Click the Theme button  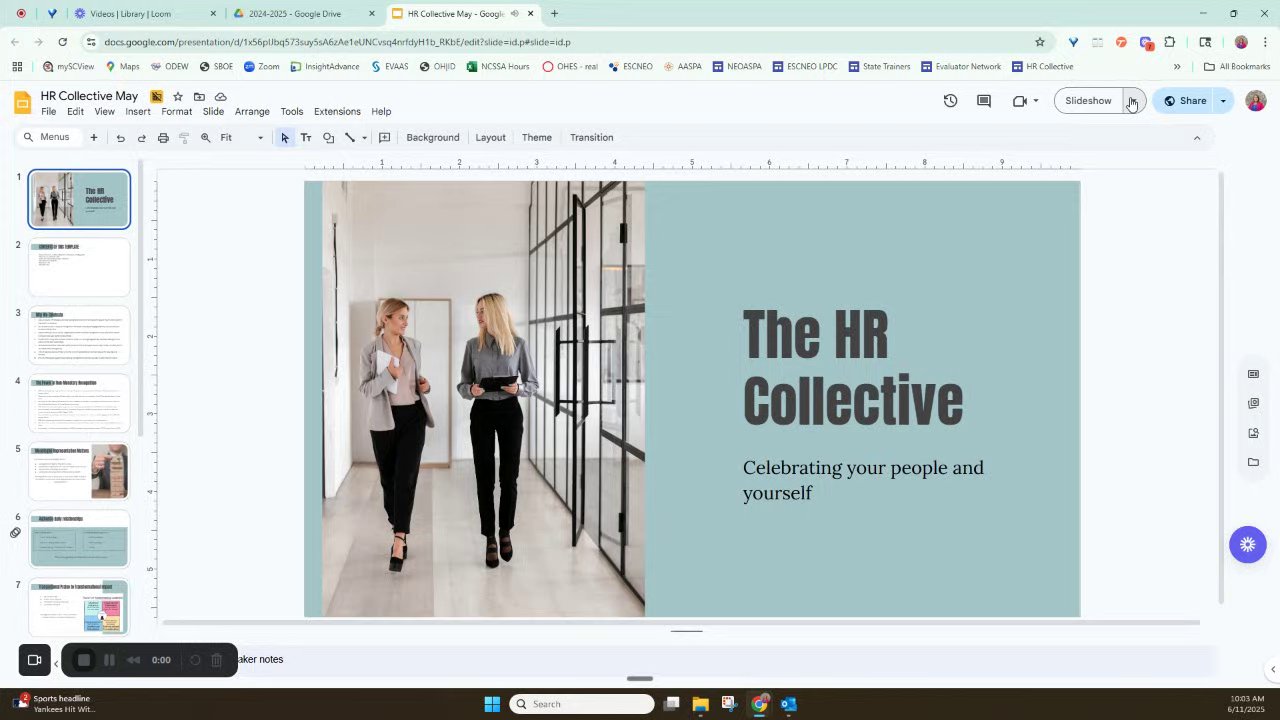537,138
